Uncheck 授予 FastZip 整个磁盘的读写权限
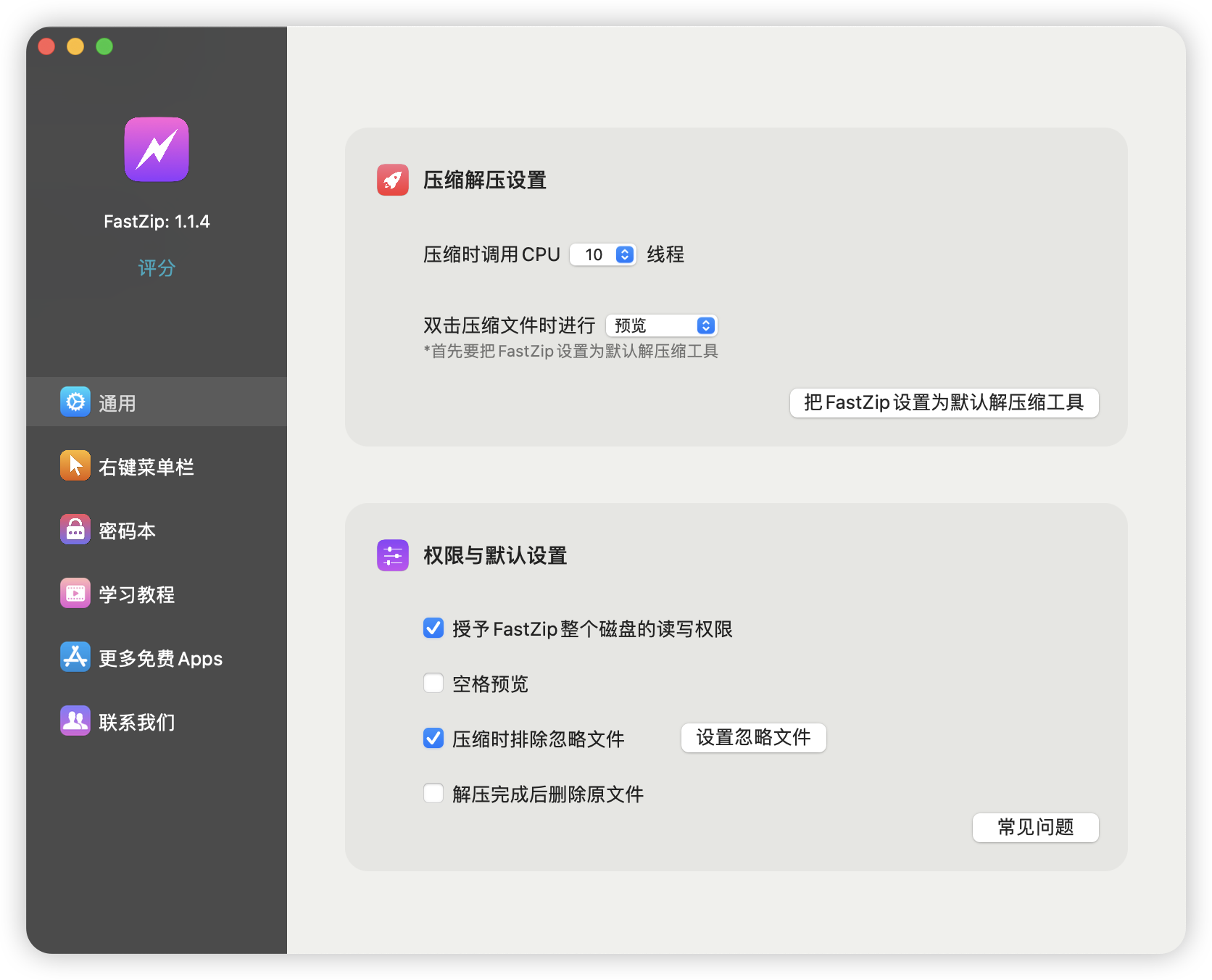Screen dimensions: 1212x980 tap(433, 628)
